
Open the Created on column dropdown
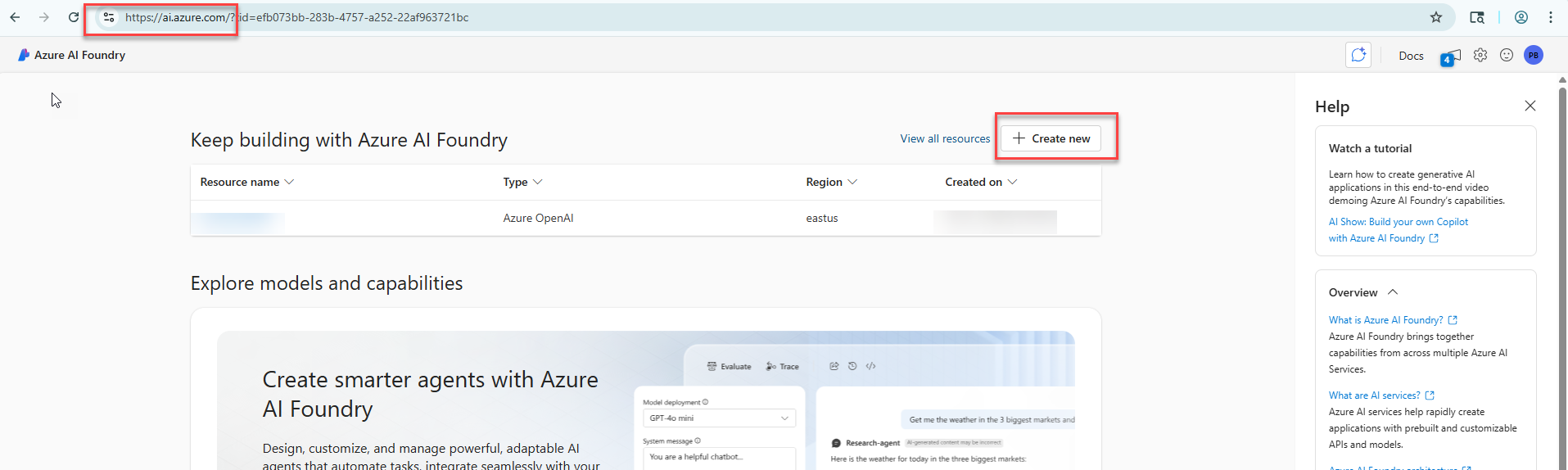coord(981,182)
